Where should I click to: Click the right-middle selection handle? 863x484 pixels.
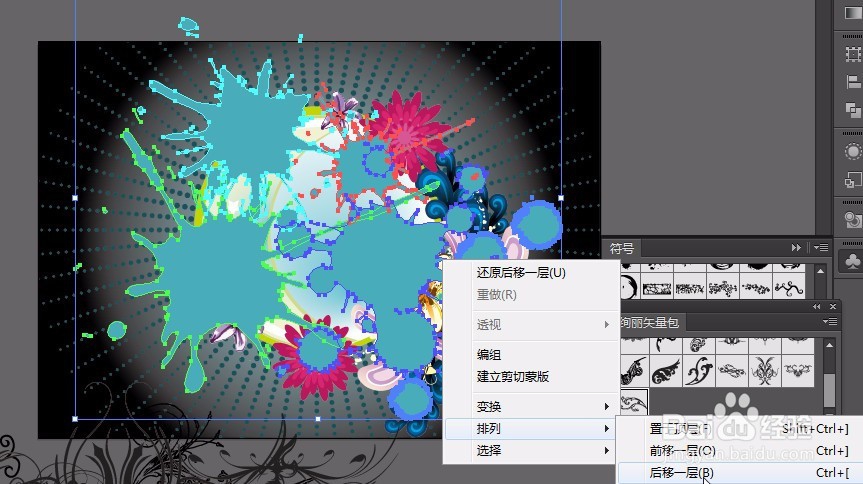[561, 198]
